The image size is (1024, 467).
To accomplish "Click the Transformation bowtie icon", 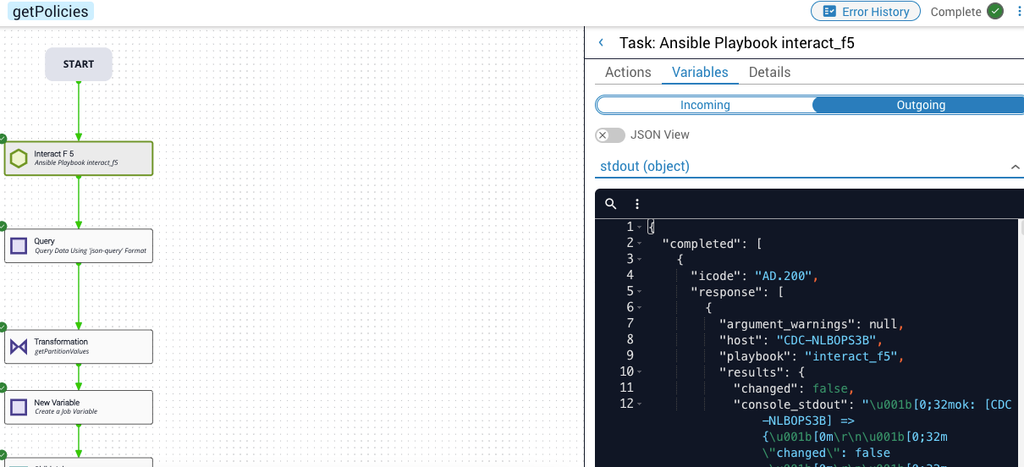I will tap(18, 347).
